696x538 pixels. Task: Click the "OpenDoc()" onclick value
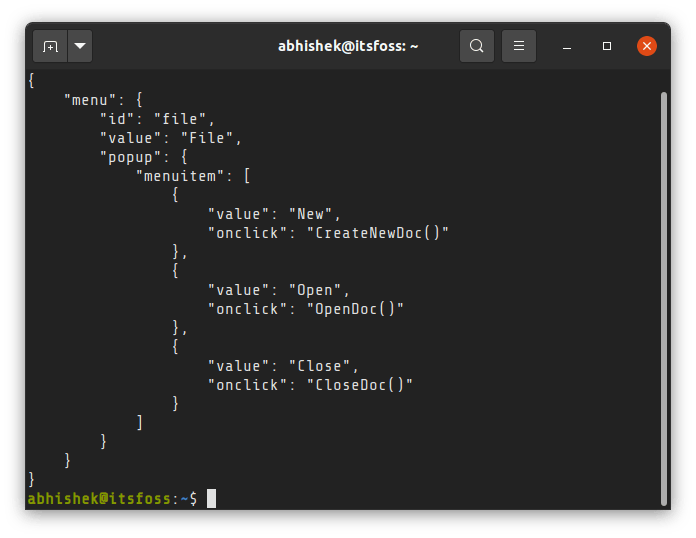click(x=355, y=309)
